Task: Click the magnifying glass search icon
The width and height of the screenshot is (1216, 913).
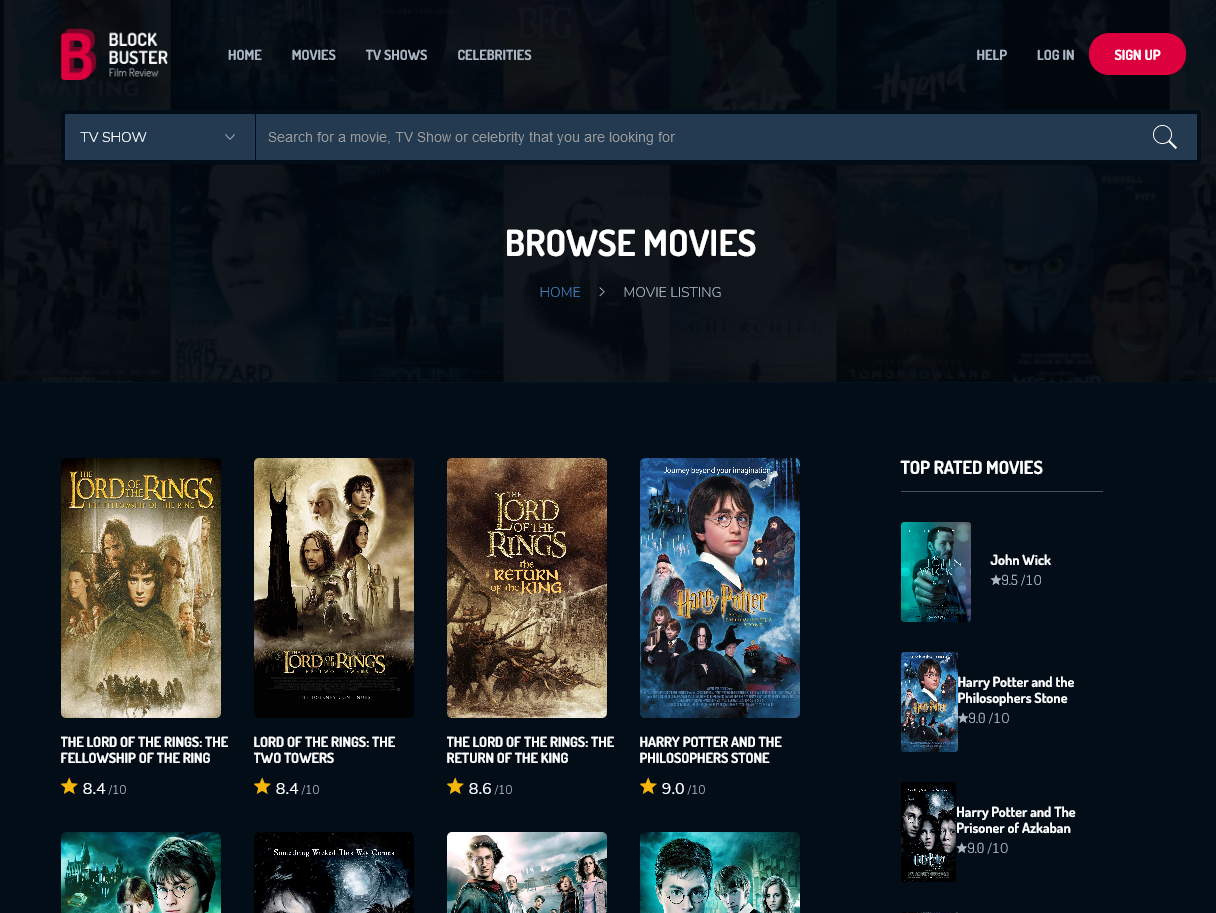Action: (x=1164, y=137)
